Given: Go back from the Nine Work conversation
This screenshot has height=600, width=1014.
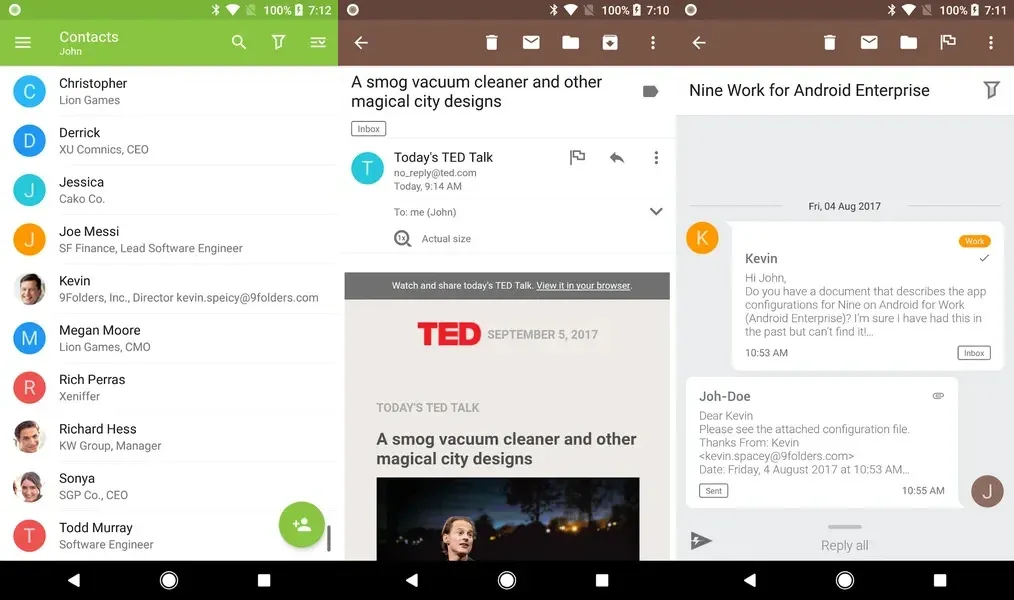Looking at the screenshot, I should [699, 43].
